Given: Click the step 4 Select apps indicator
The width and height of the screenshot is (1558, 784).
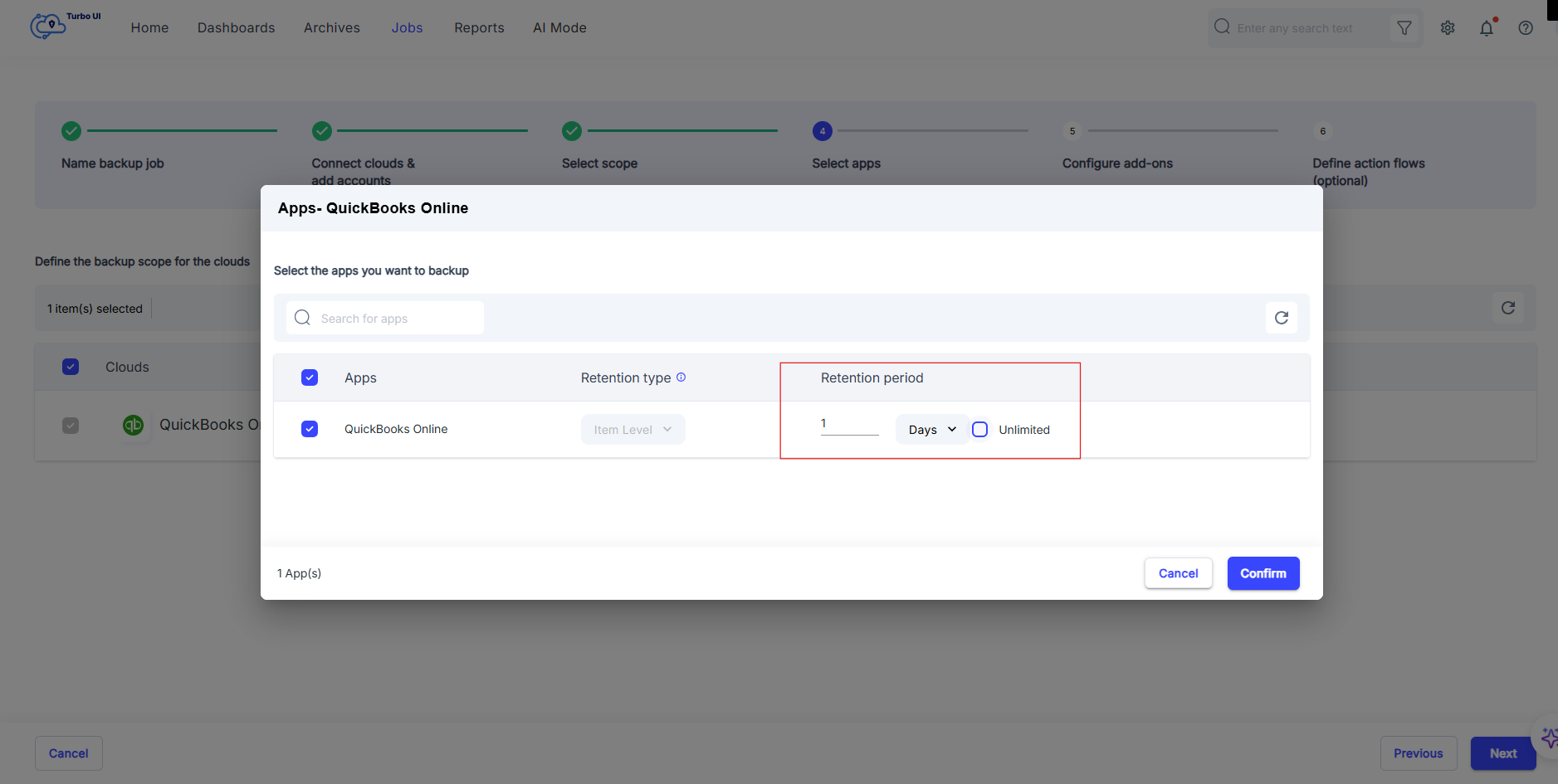Looking at the screenshot, I should click(x=823, y=131).
